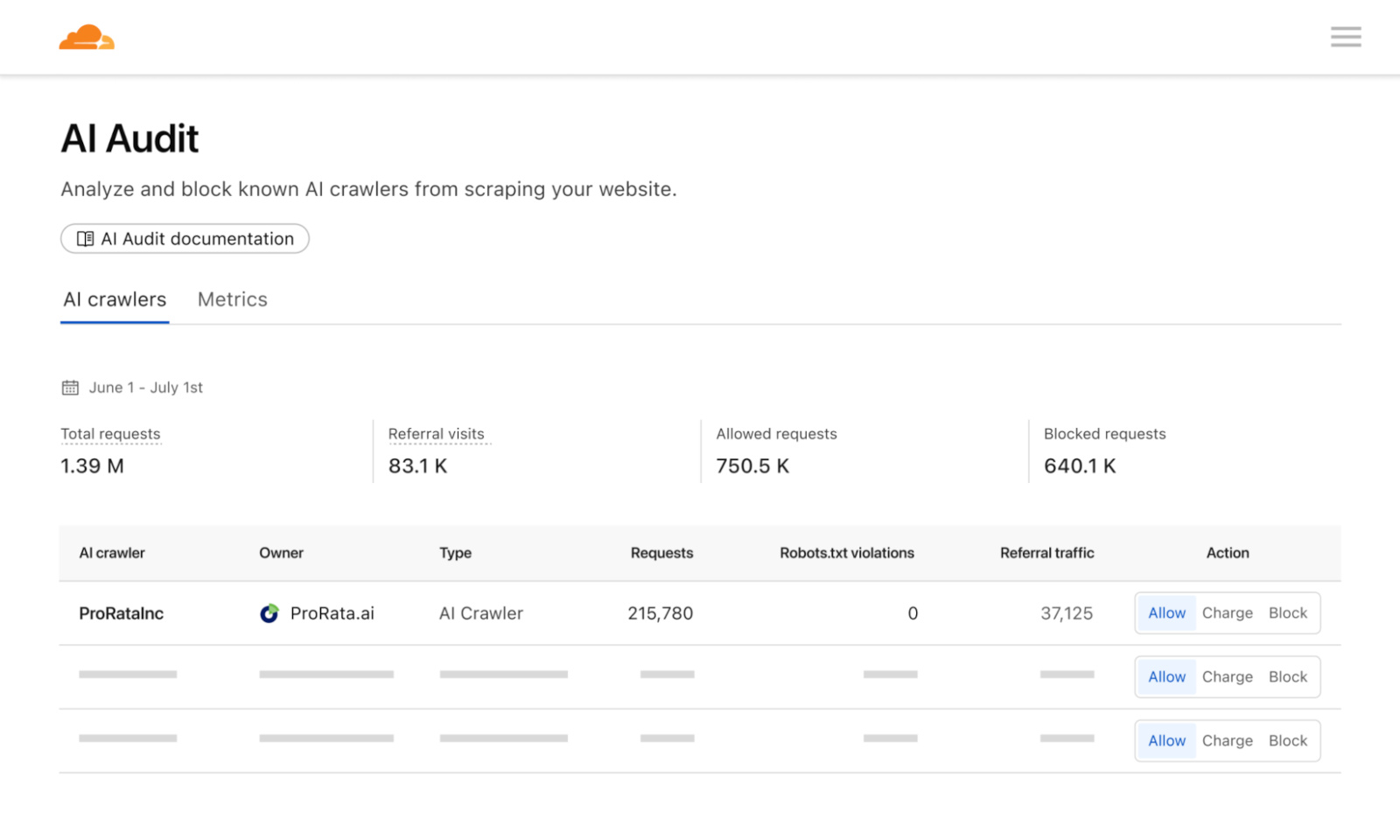The image size is (1400, 840).
Task: Click the dotted Referral visits label
Action: [x=438, y=434]
